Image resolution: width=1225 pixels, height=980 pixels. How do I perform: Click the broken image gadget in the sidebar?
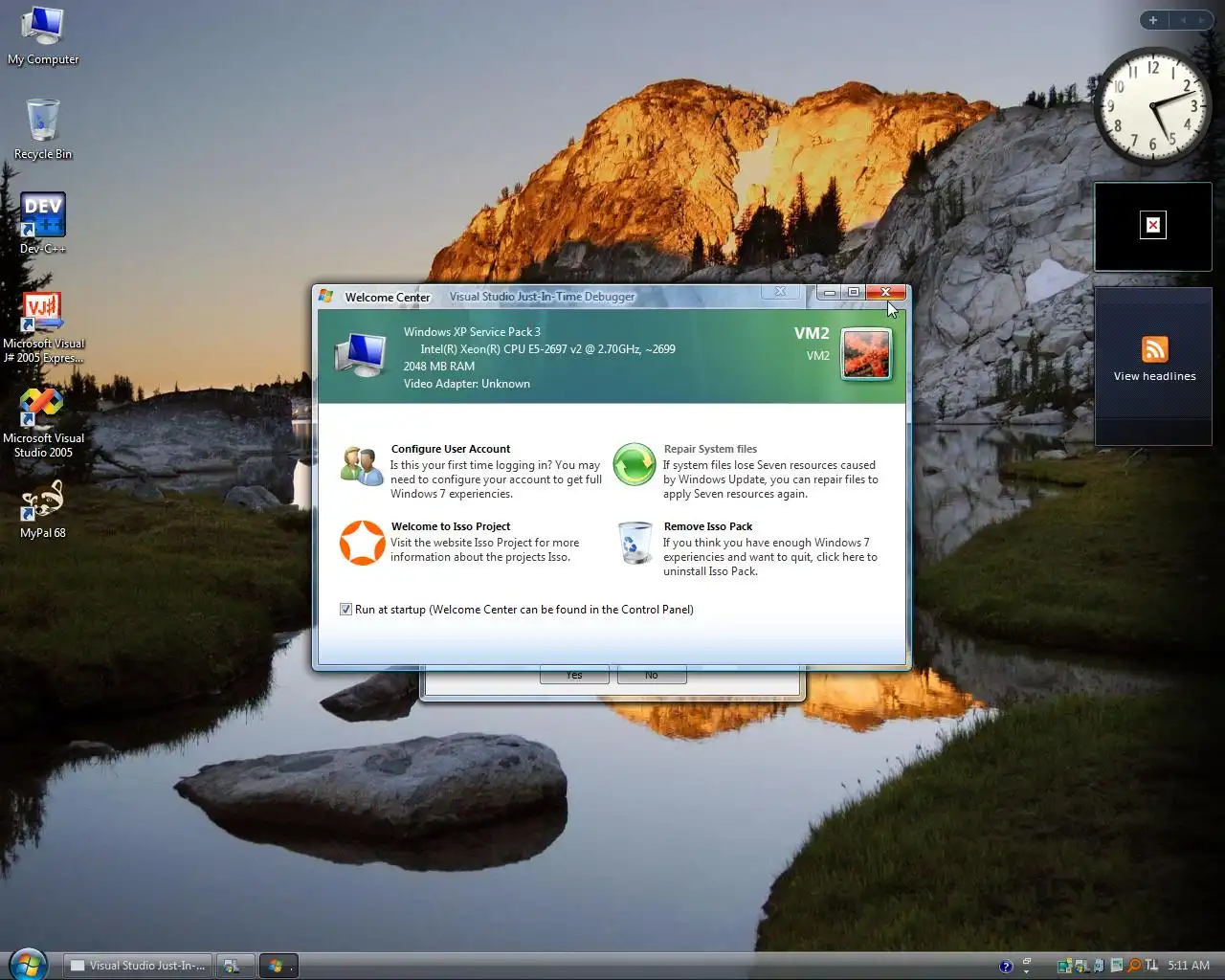click(x=1152, y=226)
